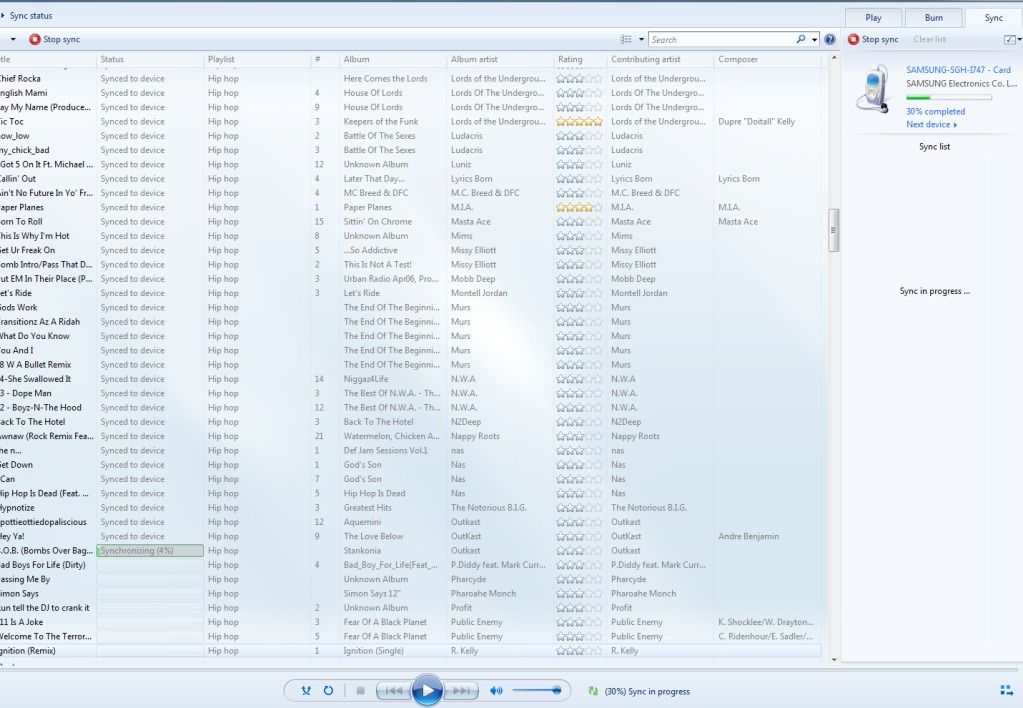Open the dropdown arrow left of Stop sync
Screen dimensions: 1023x708
click(12, 39)
